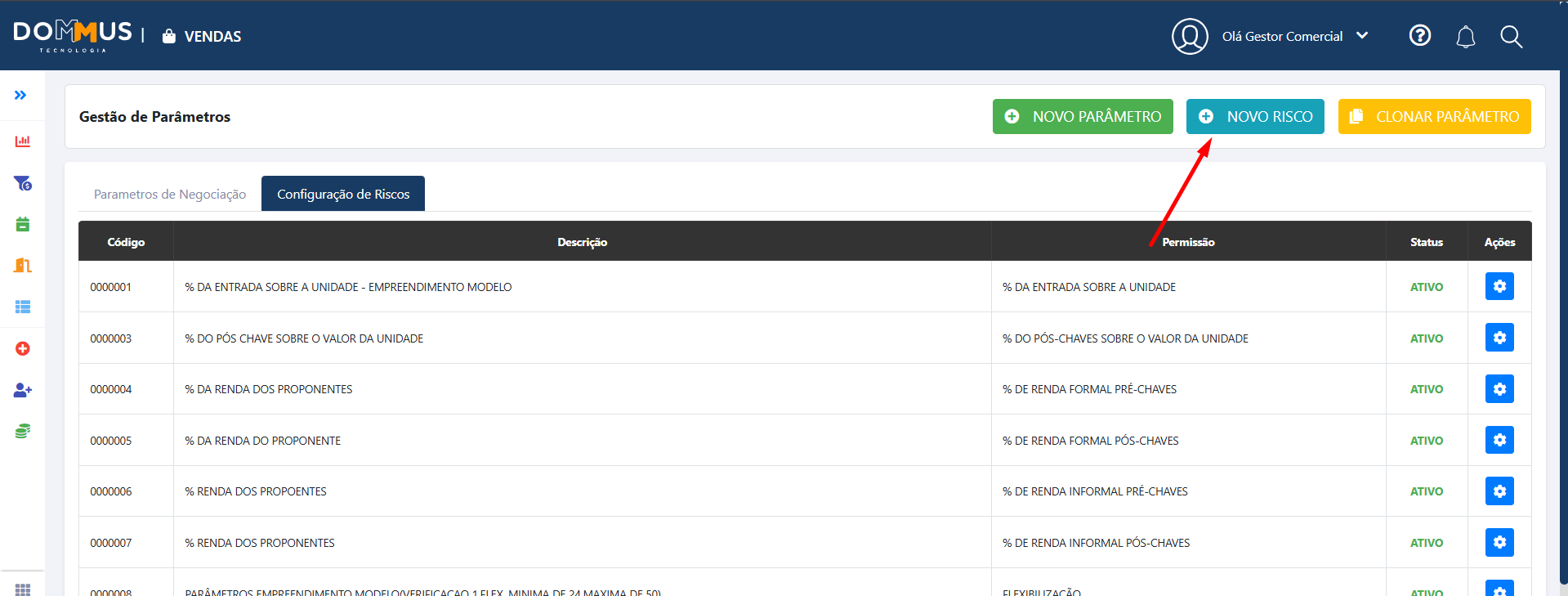
Task: Click the search magnifier icon
Action: tap(1511, 37)
